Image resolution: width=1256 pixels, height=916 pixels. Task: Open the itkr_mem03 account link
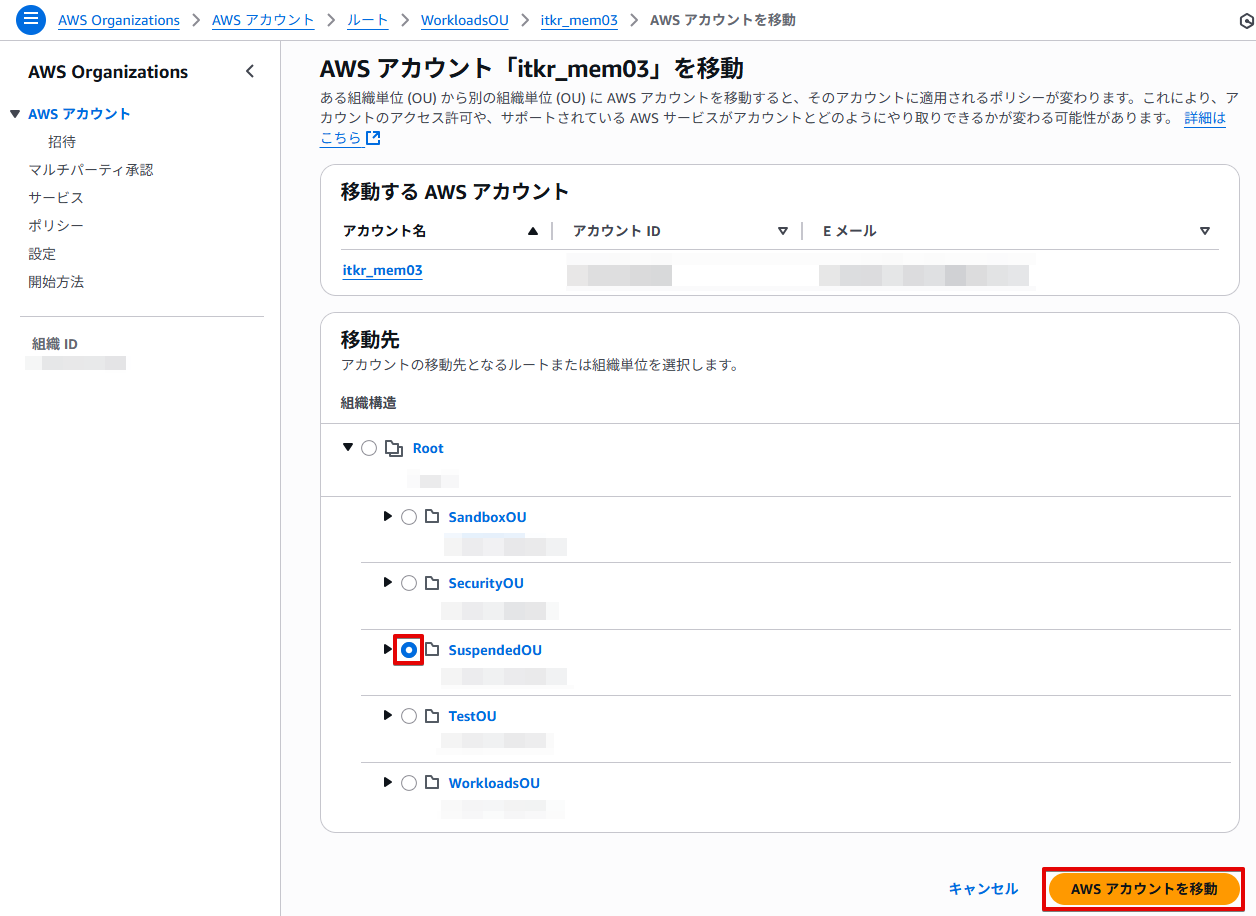point(382,271)
